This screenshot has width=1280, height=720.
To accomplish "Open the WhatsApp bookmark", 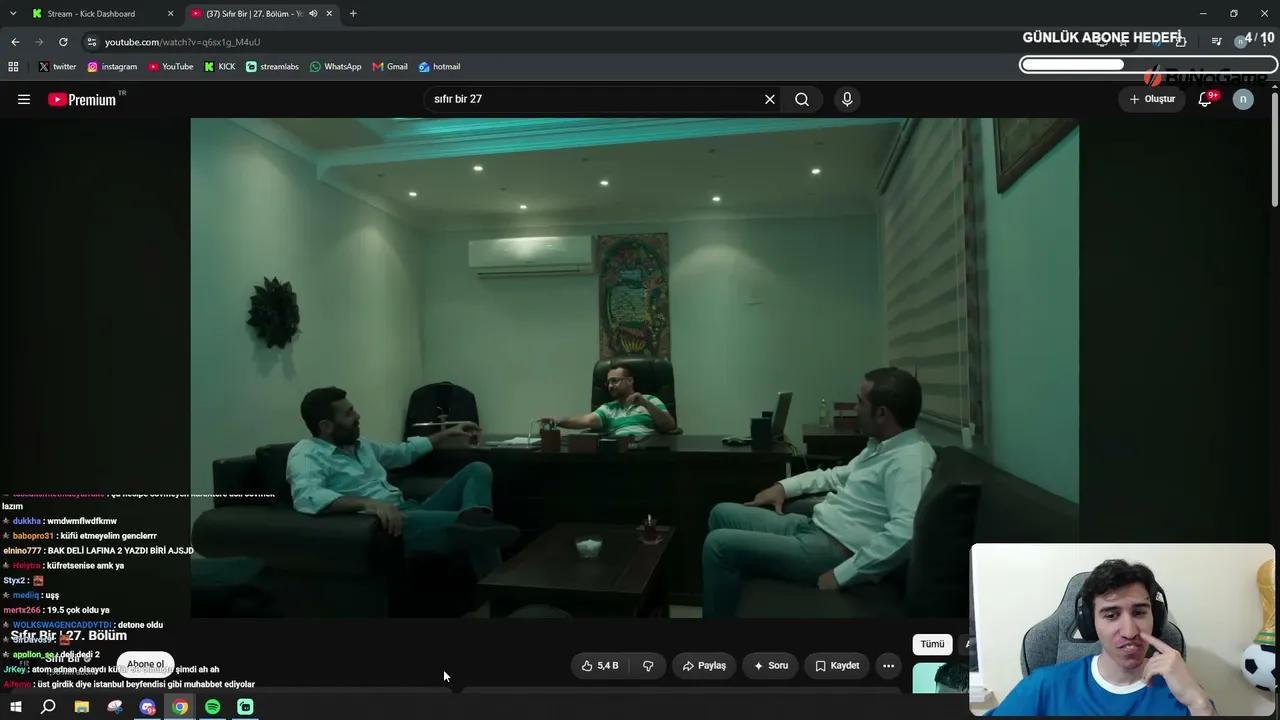I will [335, 67].
